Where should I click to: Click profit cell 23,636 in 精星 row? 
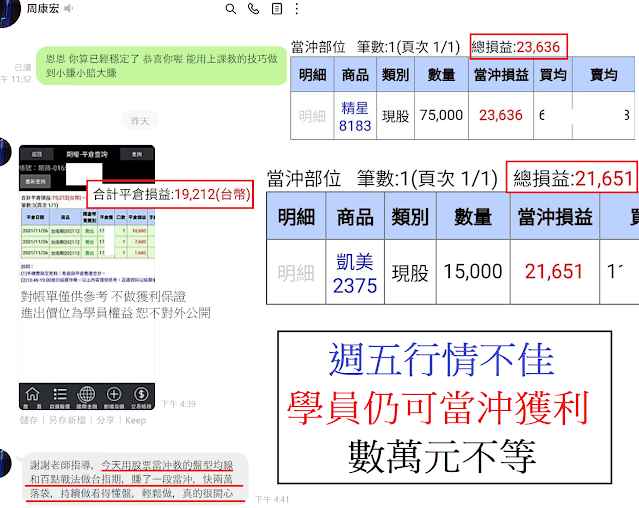tap(501, 115)
